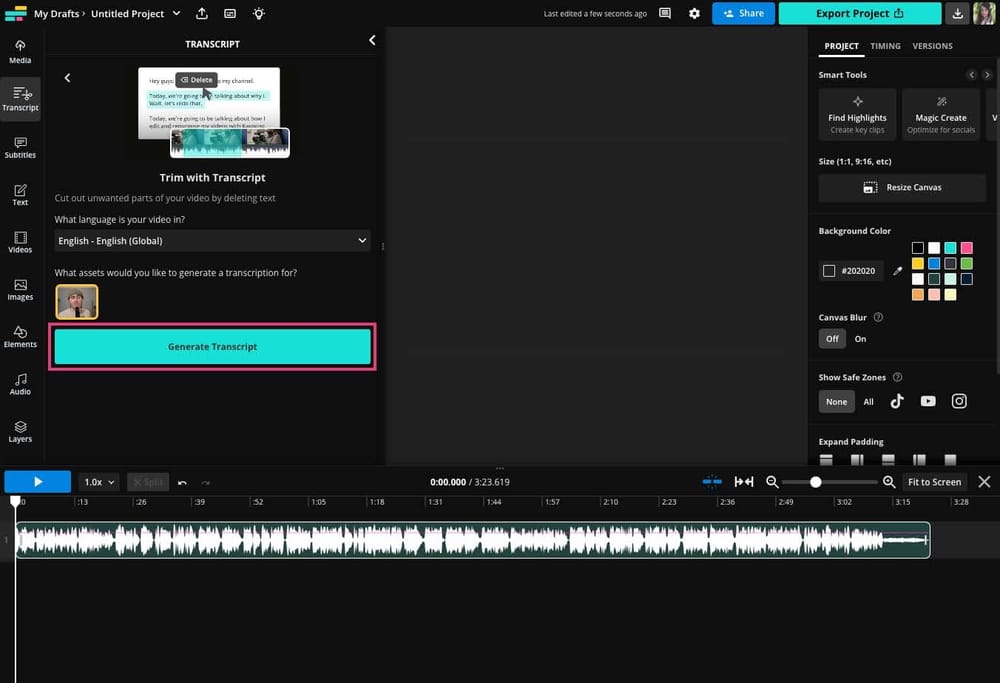1000x683 pixels.
Task: Click Generate Transcript
Action: pos(212,345)
